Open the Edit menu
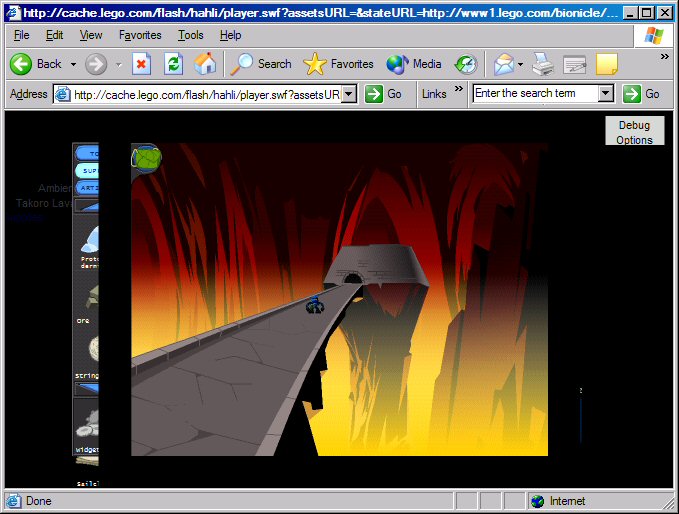The image size is (679, 514). coord(55,35)
